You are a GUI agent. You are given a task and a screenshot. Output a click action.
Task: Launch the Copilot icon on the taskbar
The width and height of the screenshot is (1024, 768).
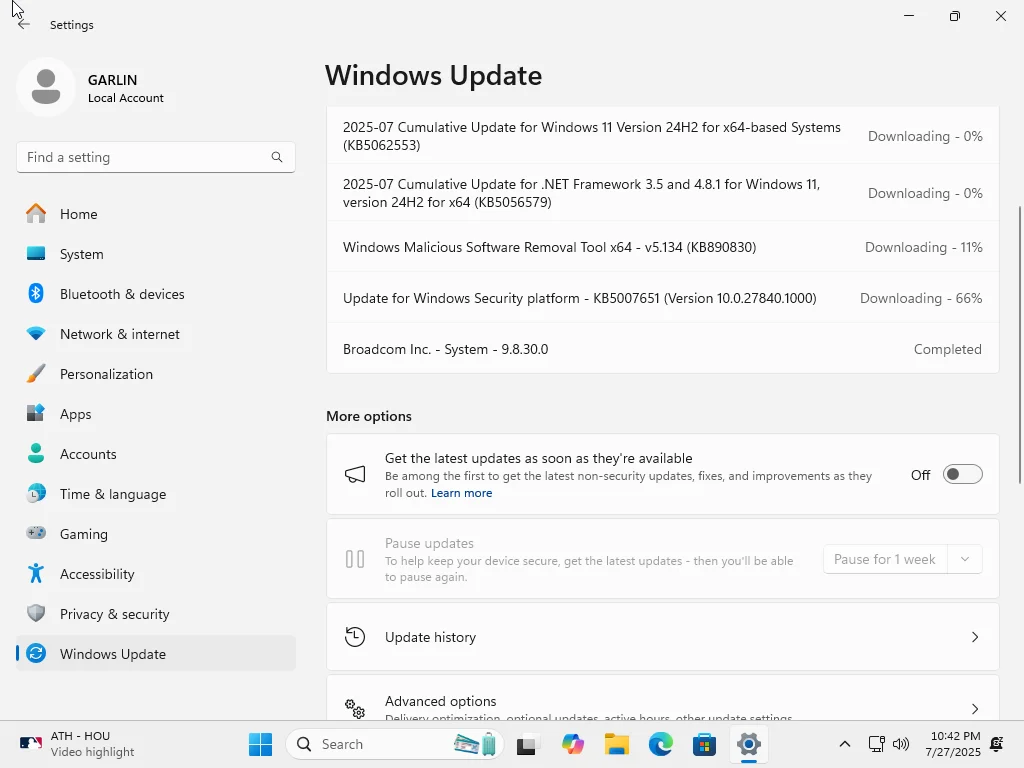point(573,744)
